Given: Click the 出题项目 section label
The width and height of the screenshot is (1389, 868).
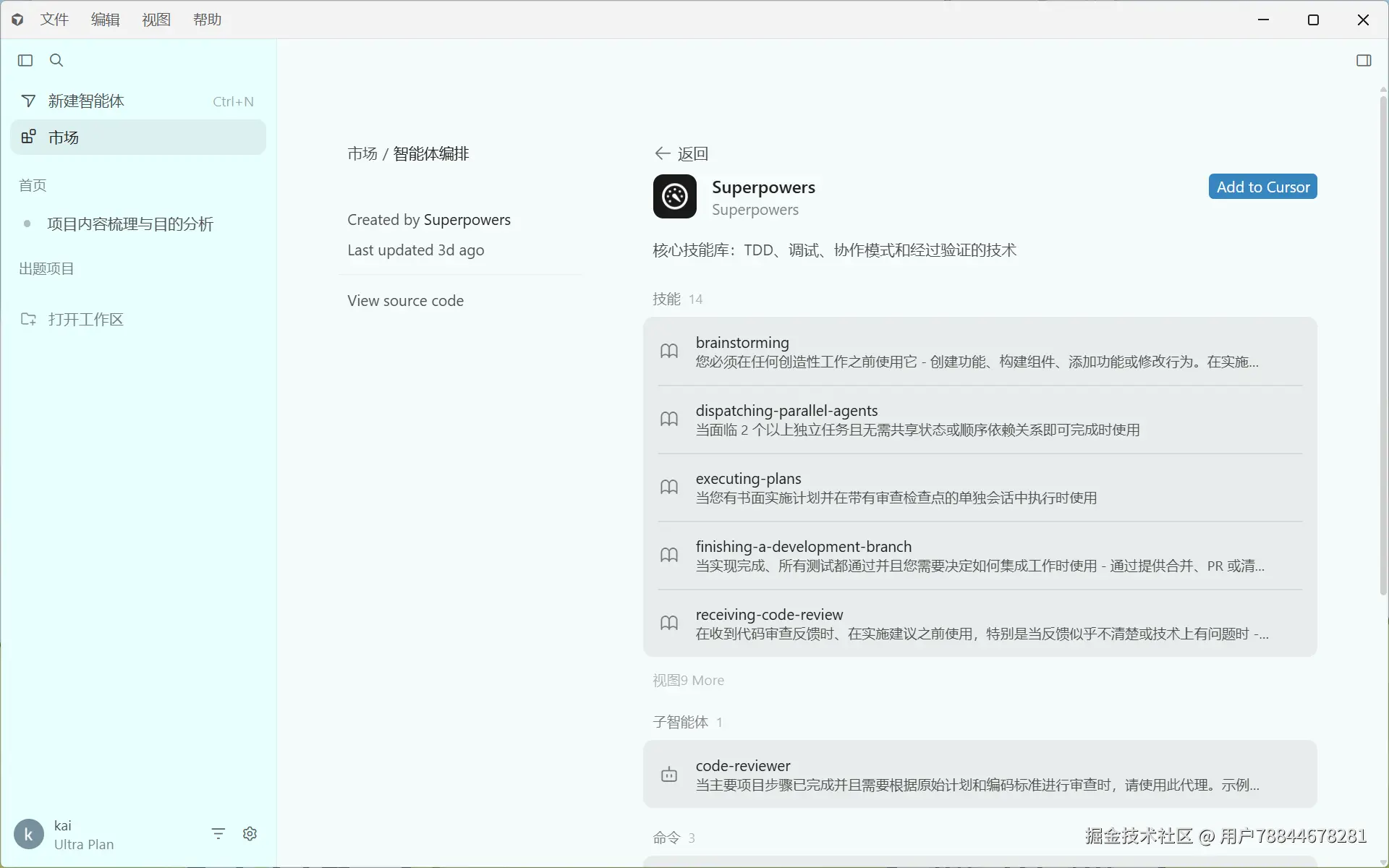Looking at the screenshot, I should (x=46, y=269).
